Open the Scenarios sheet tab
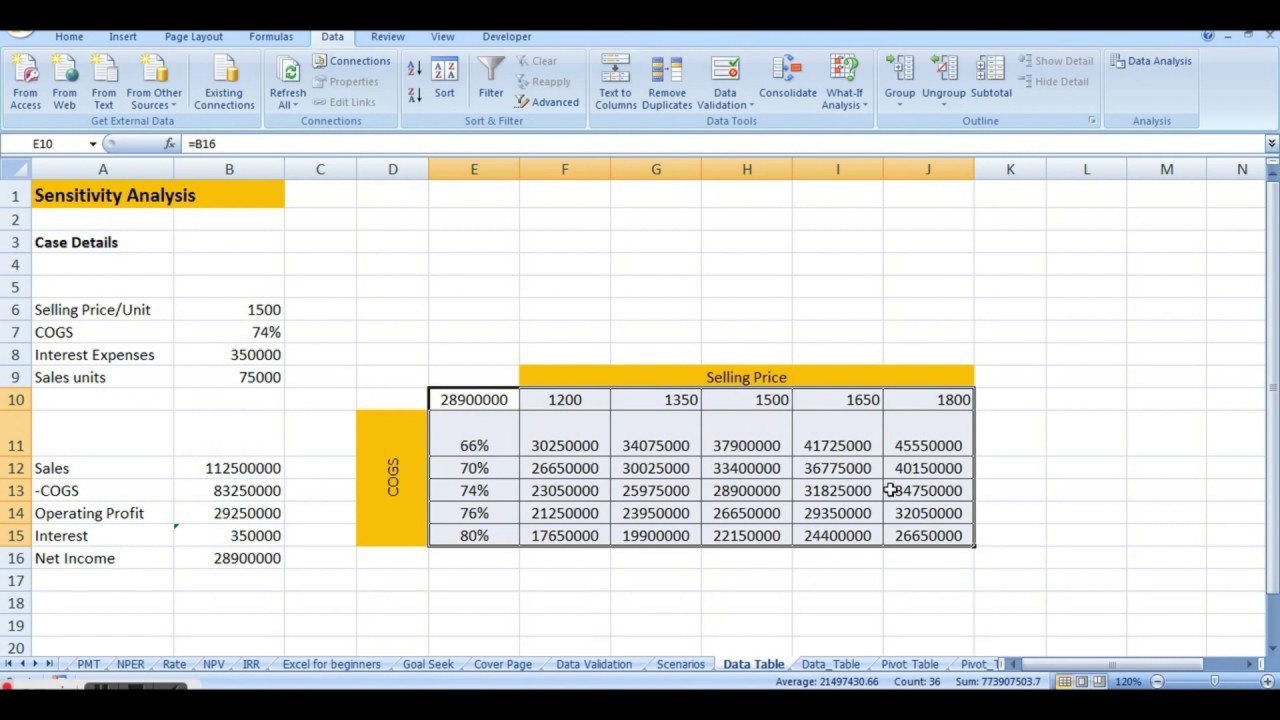This screenshot has width=1280, height=720. pyautogui.click(x=680, y=664)
